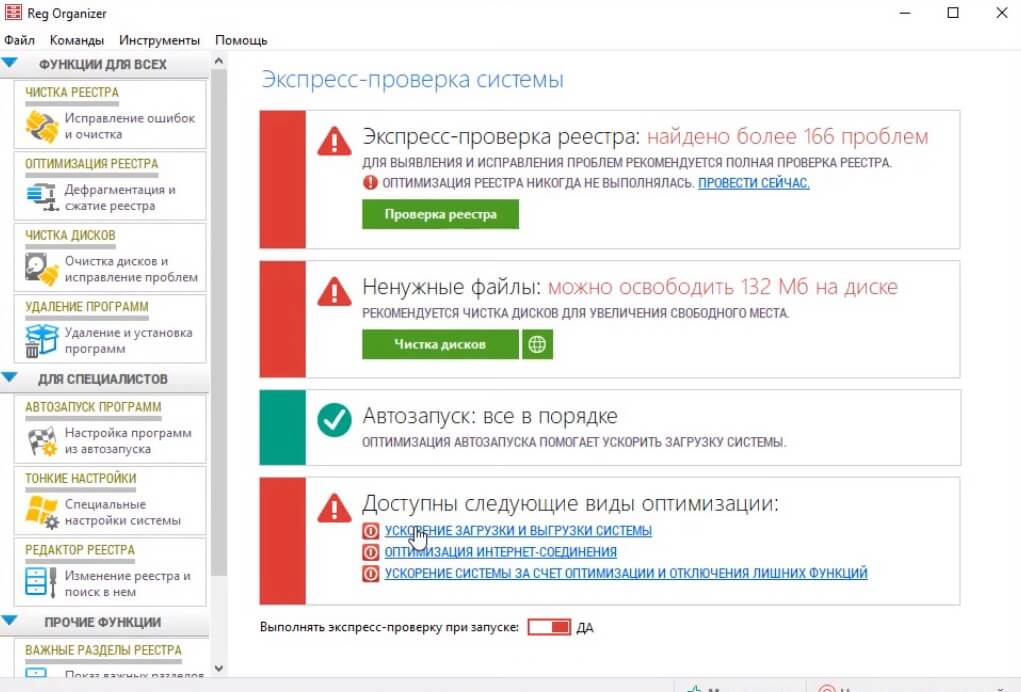
Task: Open the Команды menu
Action: (x=77, y=40)
